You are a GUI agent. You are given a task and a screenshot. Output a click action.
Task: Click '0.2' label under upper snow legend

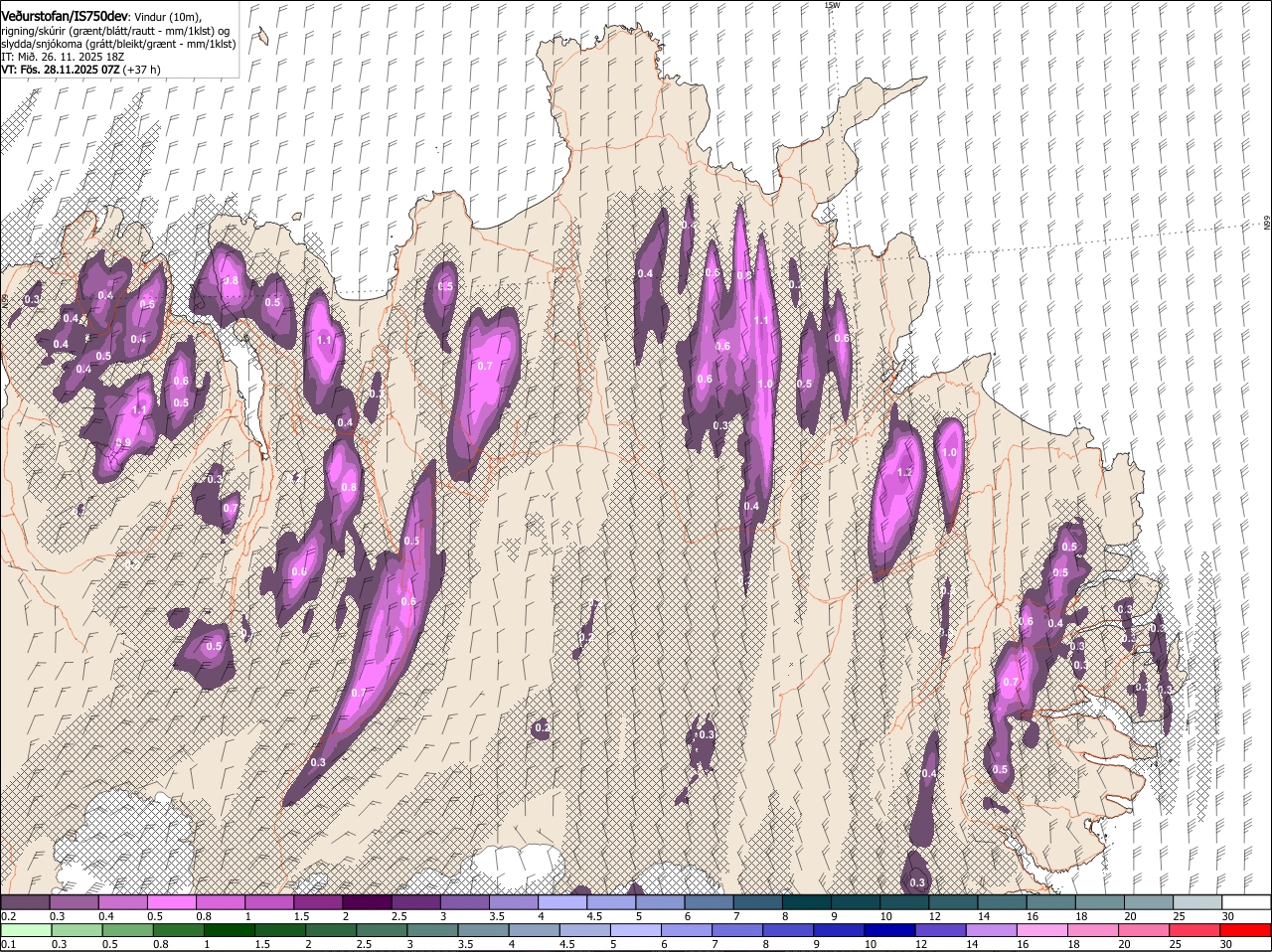click(x=8, y=916)
